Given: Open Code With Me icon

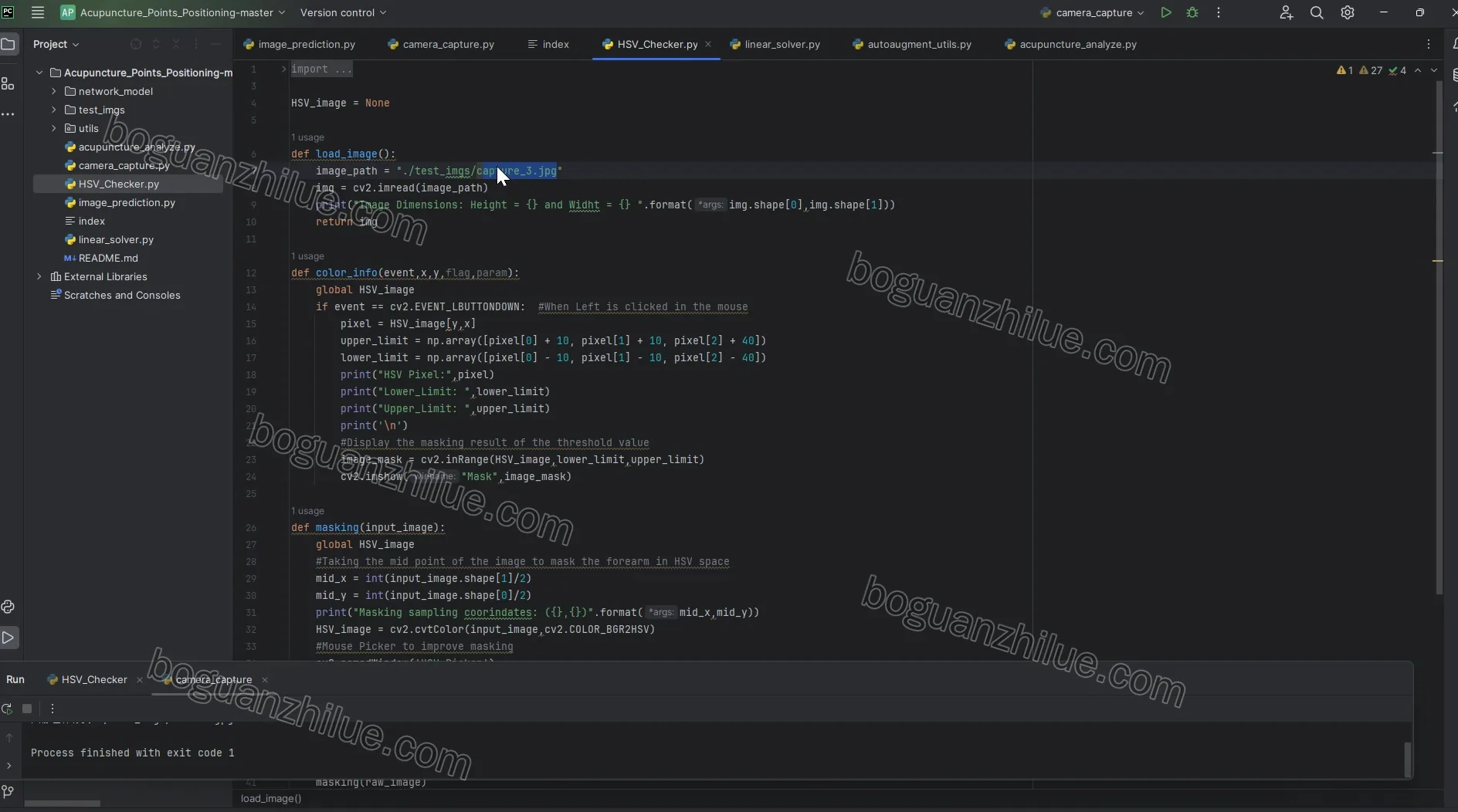Looking at the screenshot, I should pyautogui.click(x=1286, y=12).
